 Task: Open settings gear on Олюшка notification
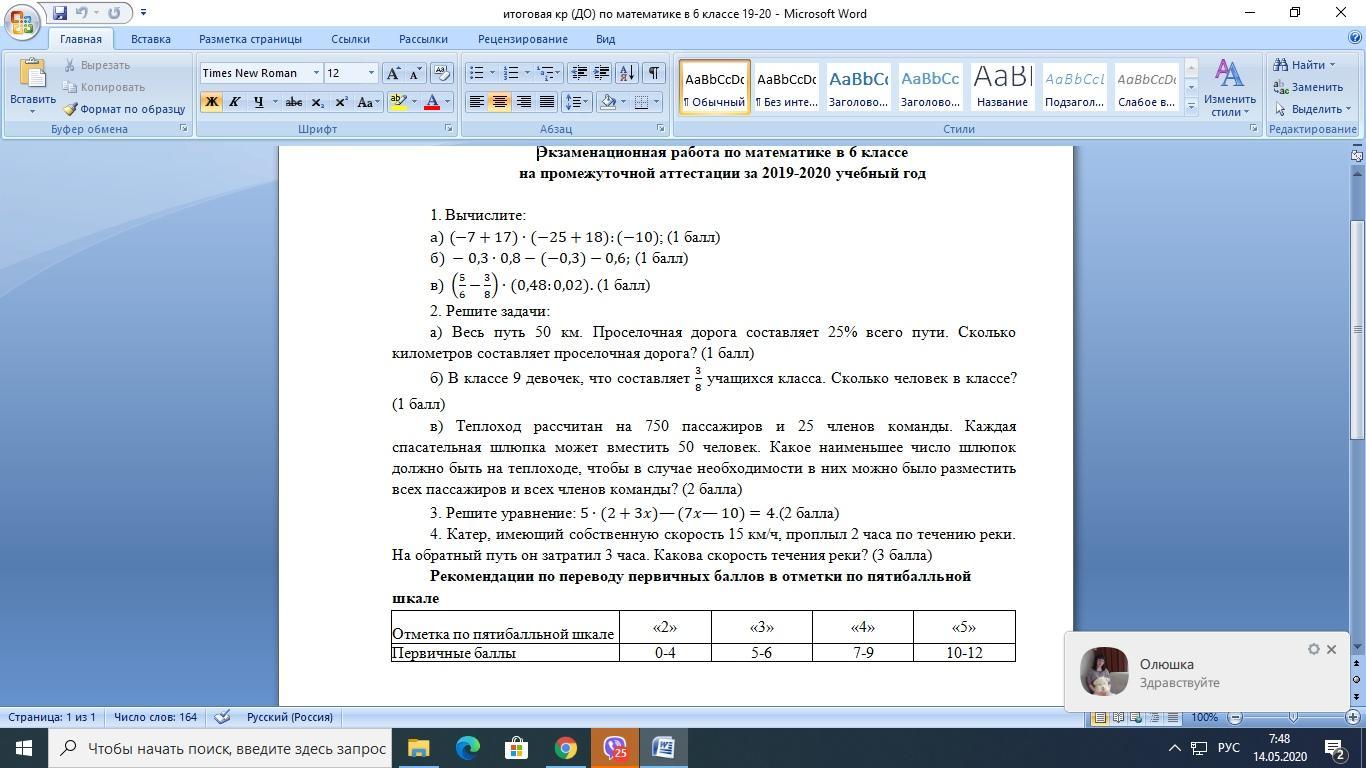pos(1314,650)
